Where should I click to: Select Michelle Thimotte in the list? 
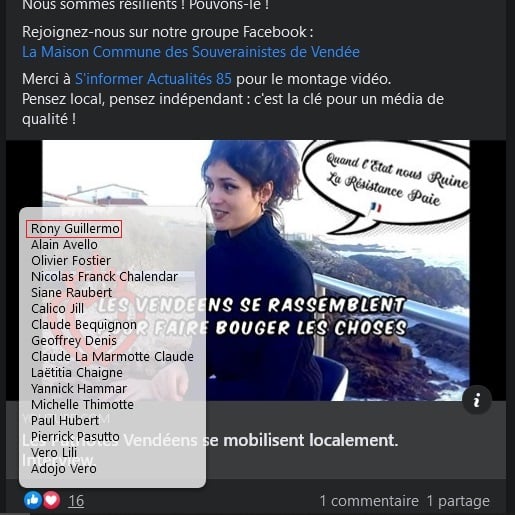pos(82,405)
